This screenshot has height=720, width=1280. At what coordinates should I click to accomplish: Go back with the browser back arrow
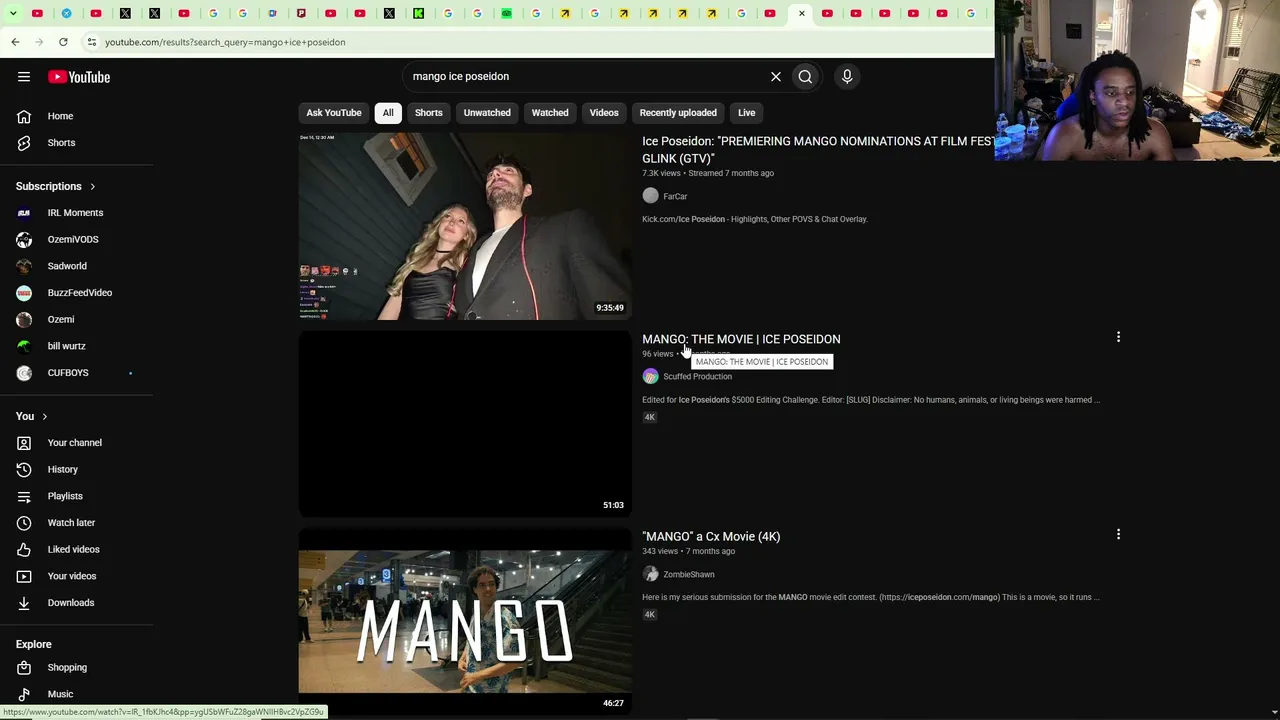tap(15, 42)
